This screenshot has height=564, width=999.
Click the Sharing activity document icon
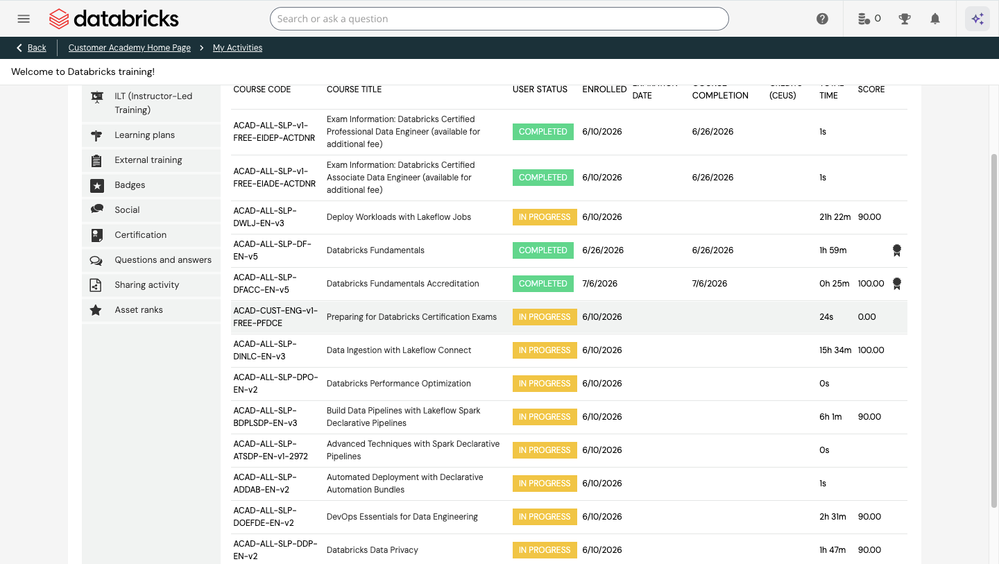[96, 285]
